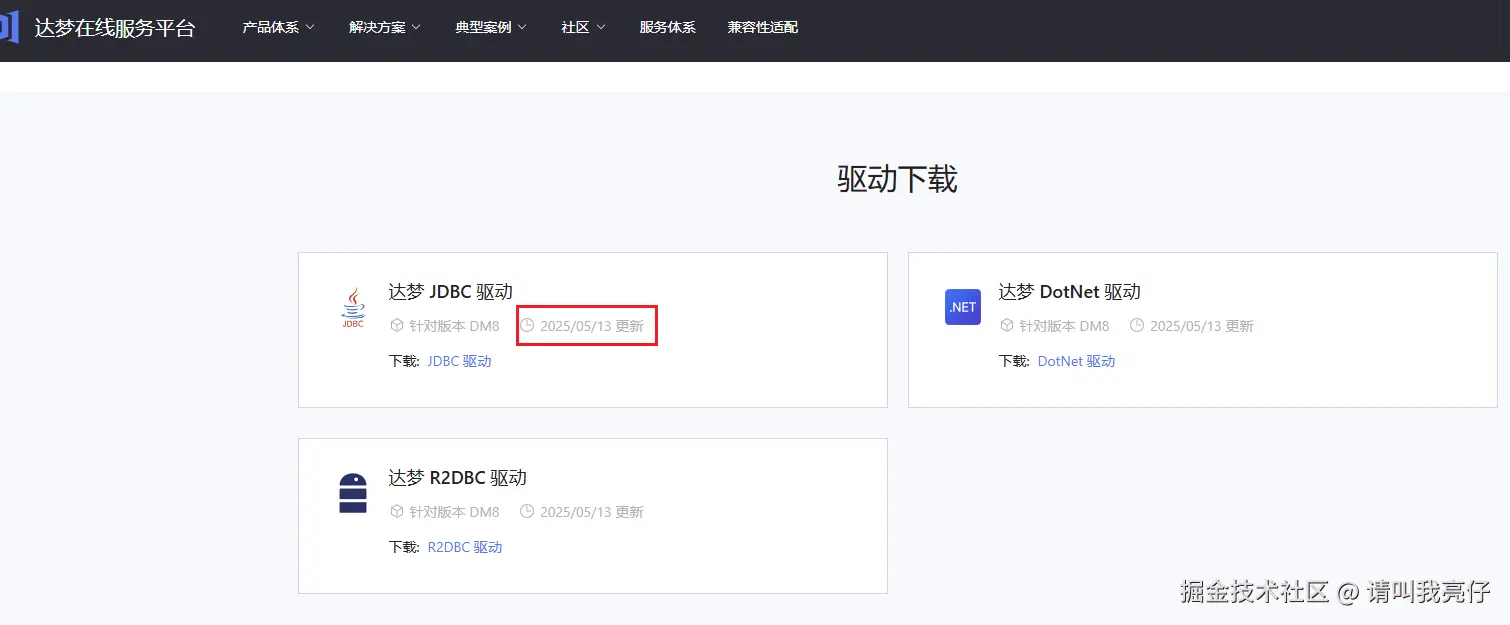Click the clock icon in R2DBC card

[x=527, y=512]
